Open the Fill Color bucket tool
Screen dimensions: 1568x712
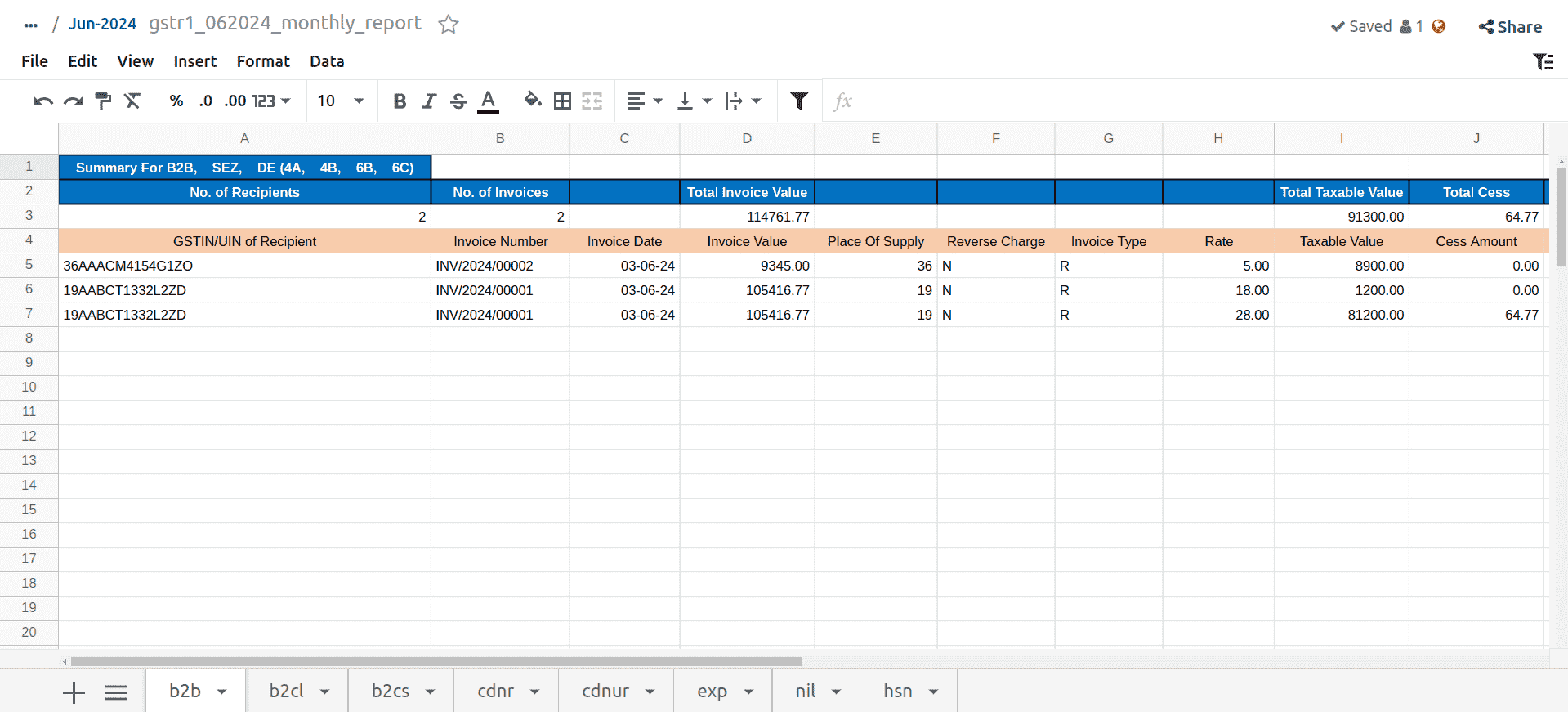[533, 101]
